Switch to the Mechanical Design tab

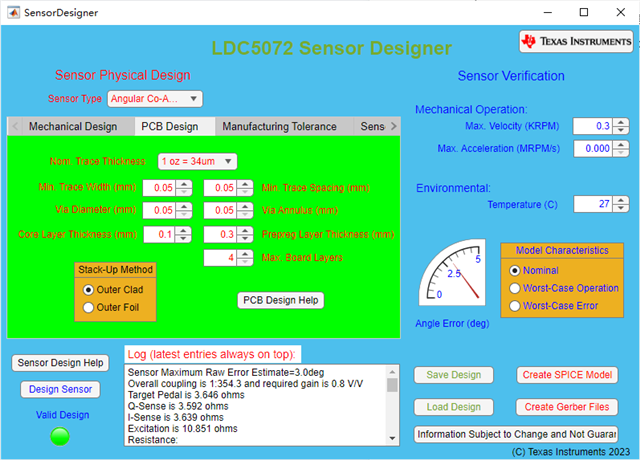[73, 127]
